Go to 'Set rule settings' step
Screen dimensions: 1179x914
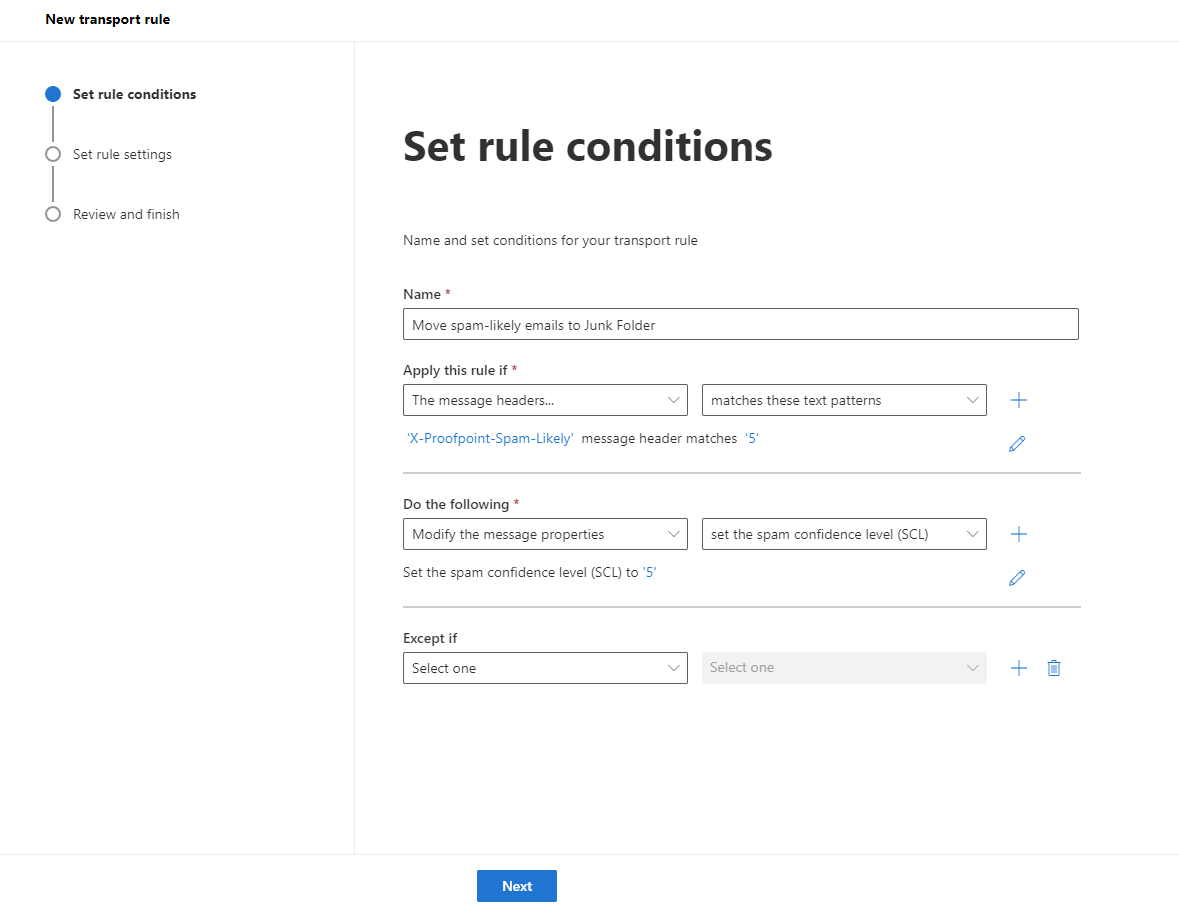[x=108, y=154]
